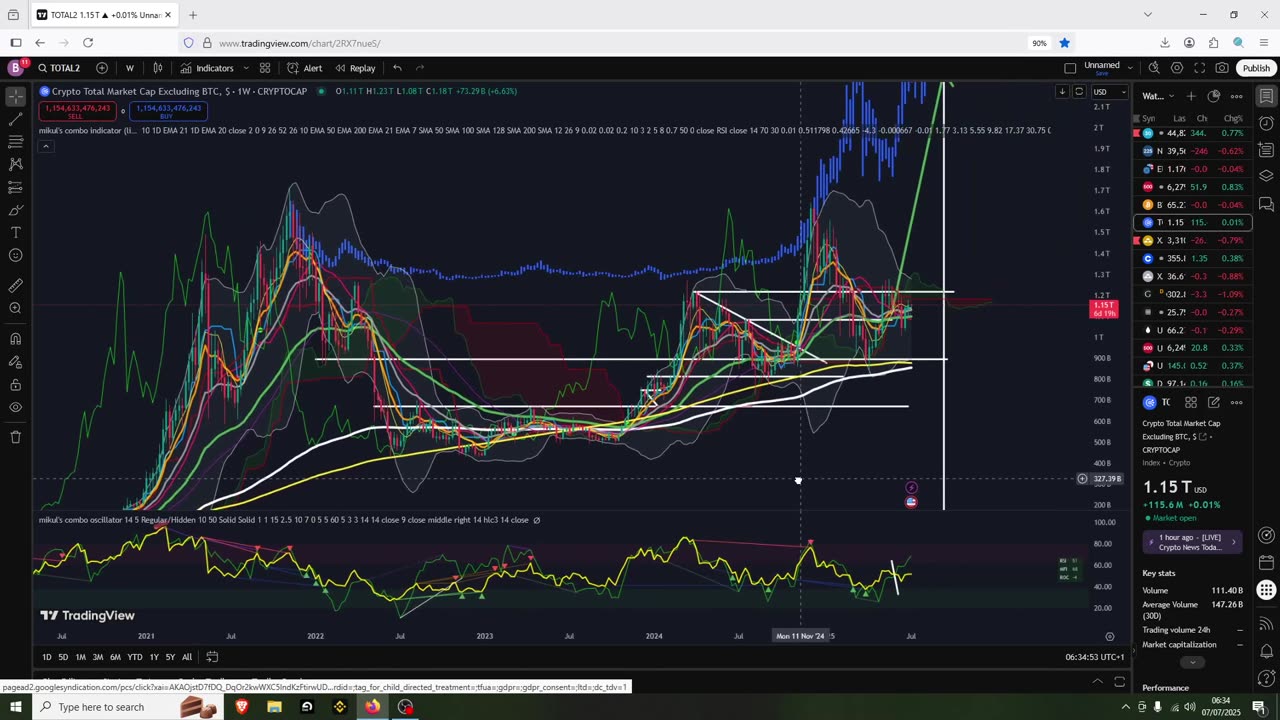Image resolution: width=1280 pixels, height=720 pixels.
Task: Collapse the indicator legend chevron
Action: point(45,146)
